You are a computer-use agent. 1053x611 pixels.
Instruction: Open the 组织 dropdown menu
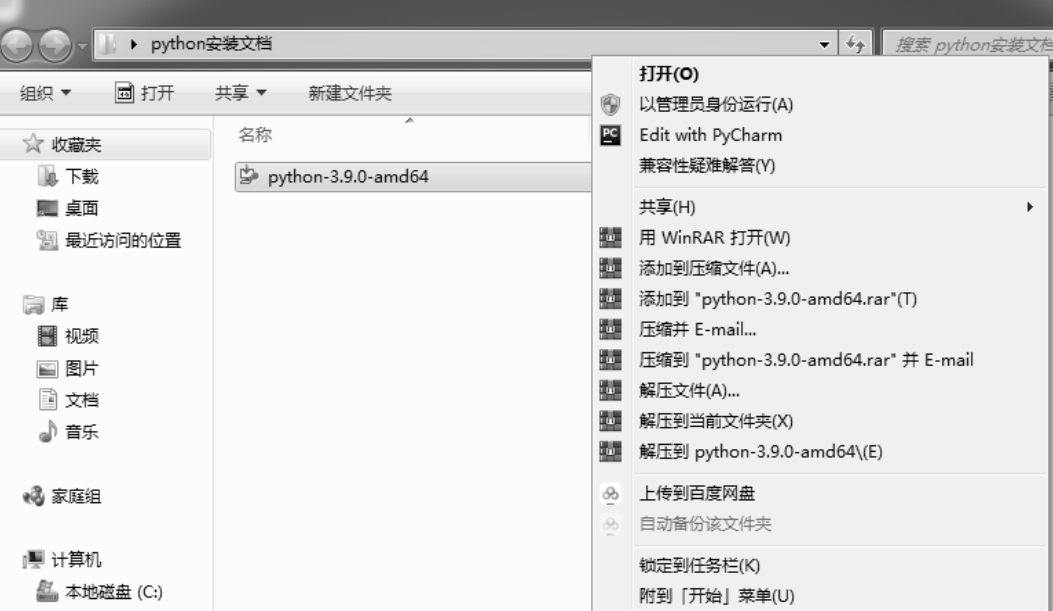pos(45,93)
